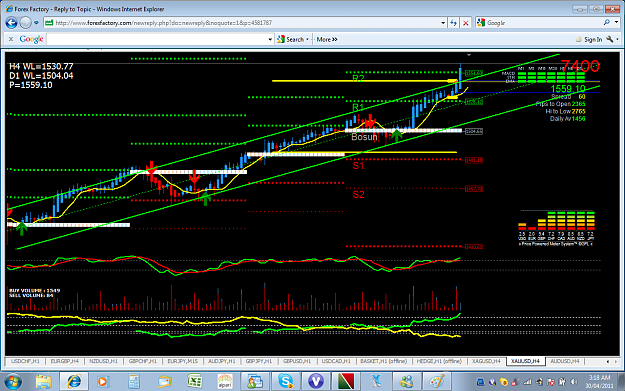This screenshot has height=391, width=625.
Task: Switch to the AUDJPY,H1 chart tab
Action: 222,361
